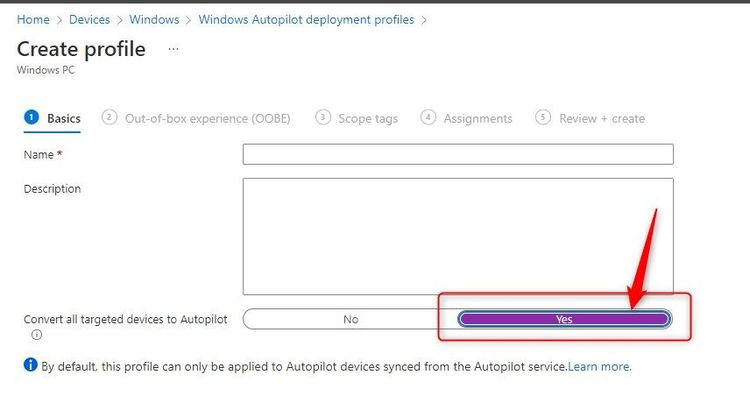Navigate to Windows Autopilot deployment profiles breadcrumb
The image size is (750, 410).
(x=306, y=20)
